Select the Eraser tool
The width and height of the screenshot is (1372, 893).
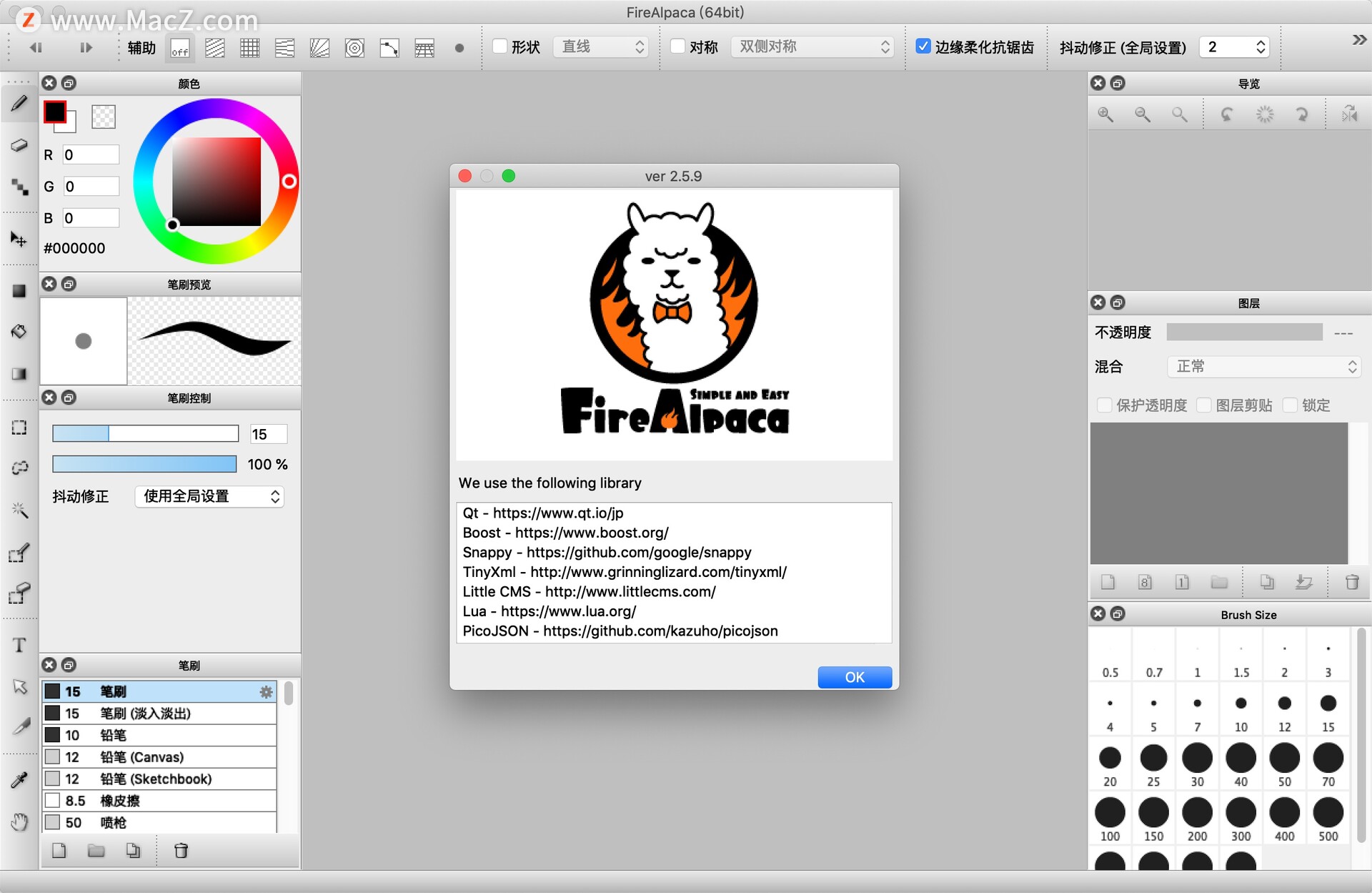[19, 145]
